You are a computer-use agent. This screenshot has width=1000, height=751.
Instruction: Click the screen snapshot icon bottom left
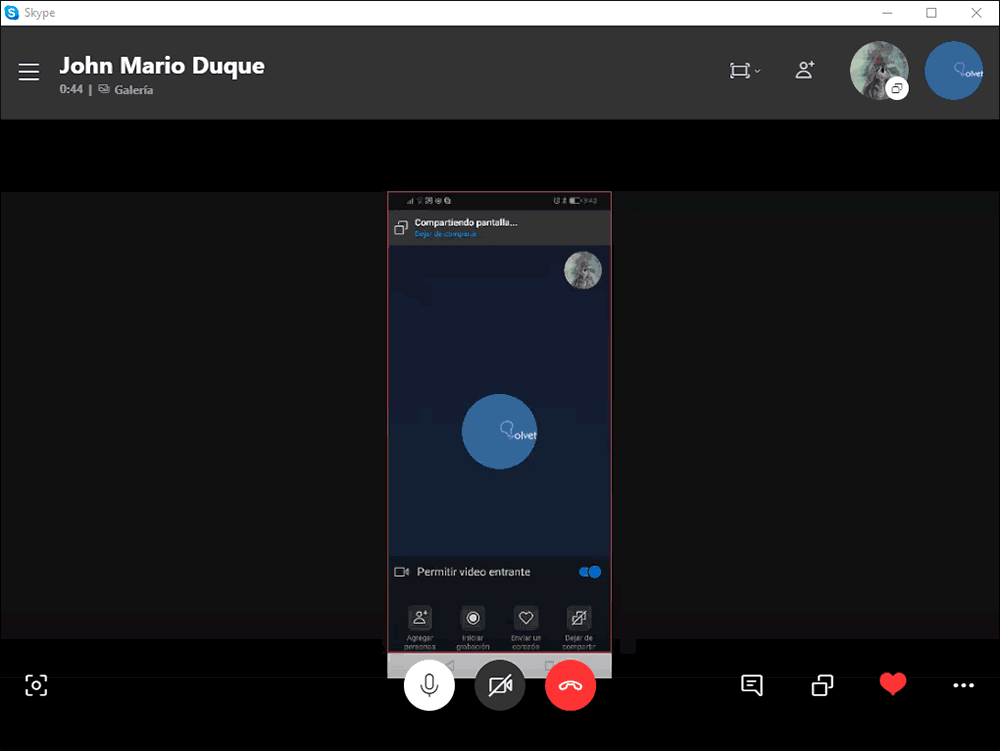click(36, 685)
